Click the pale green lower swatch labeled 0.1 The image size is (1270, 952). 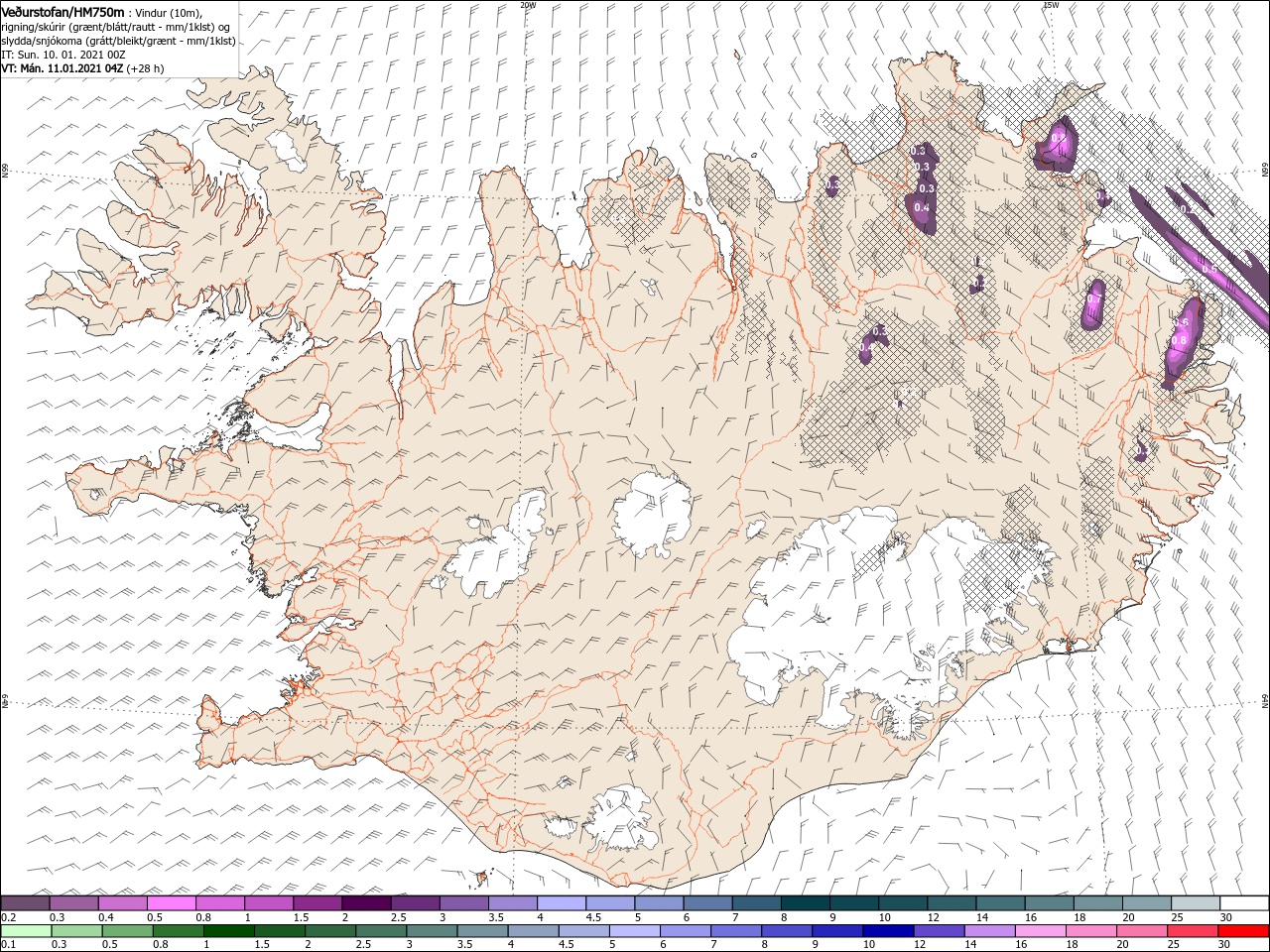[27, 931]
